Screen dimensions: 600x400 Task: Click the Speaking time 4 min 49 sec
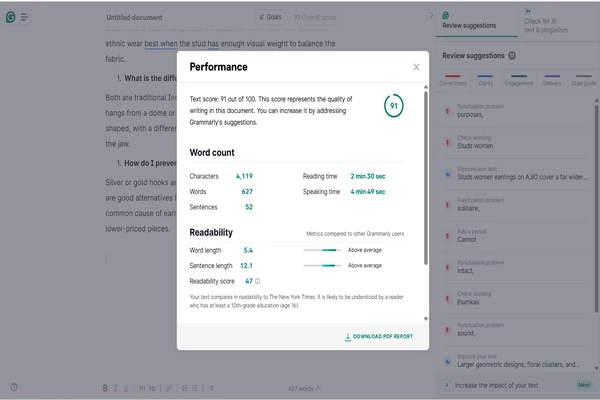(x=368, y=191)
